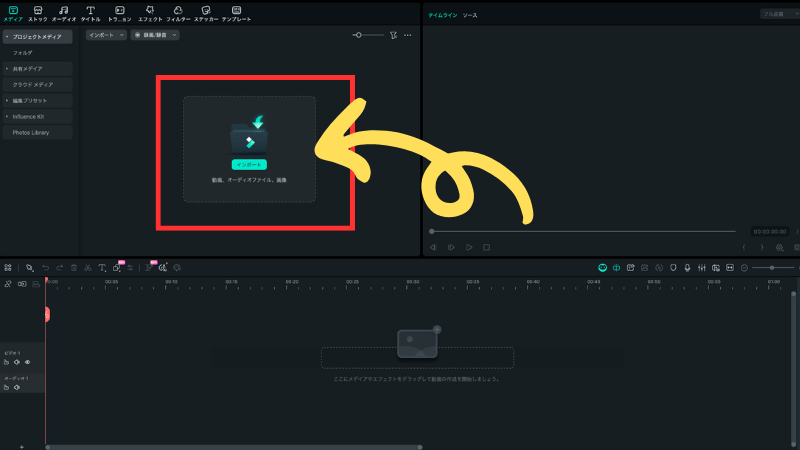
Task: Click the previous frame button
Action: click(x=433, y=247)
